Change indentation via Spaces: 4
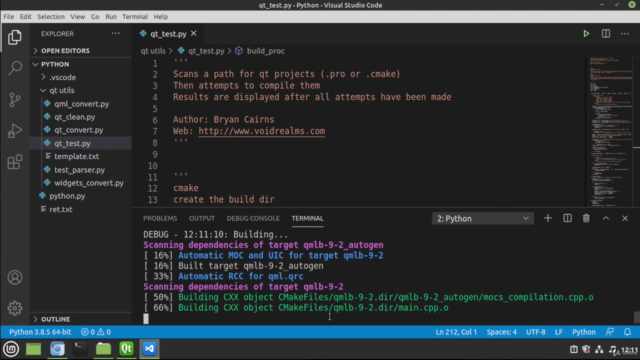 pyautogui.click(x=501, y=332)
